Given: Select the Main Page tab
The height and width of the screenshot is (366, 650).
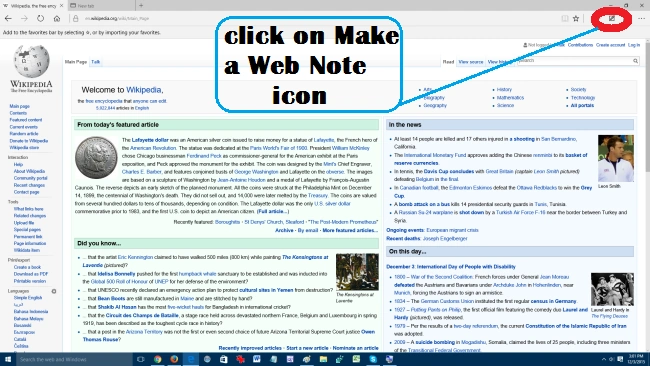Looking at the screenshot, I should (76, 62).
